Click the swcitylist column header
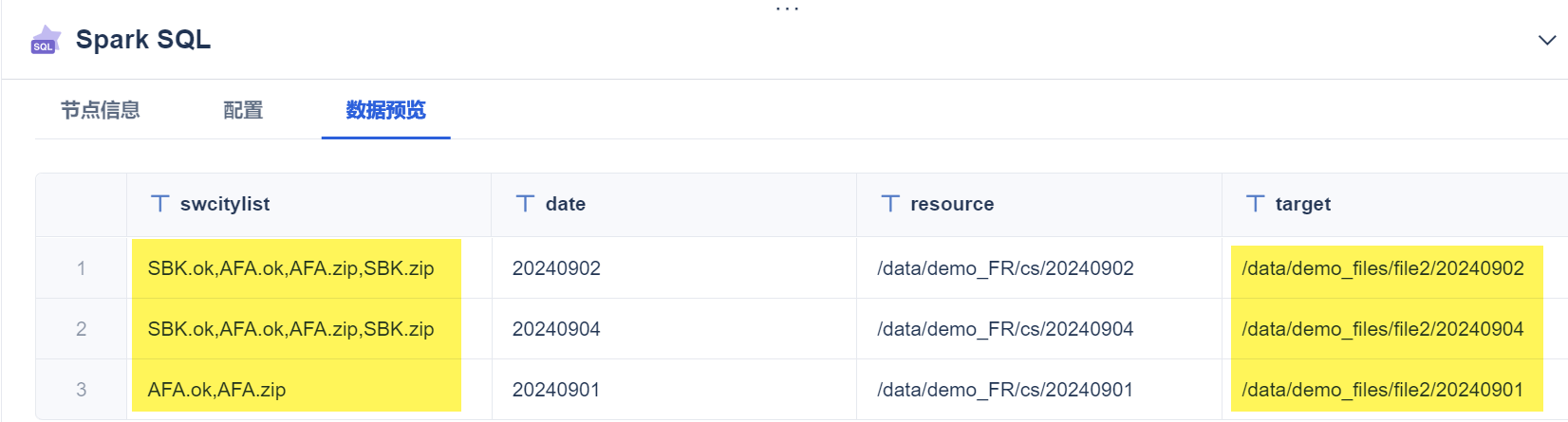Image resolution: width=1568 pixels, height=422 pixels. coord(225,204)
